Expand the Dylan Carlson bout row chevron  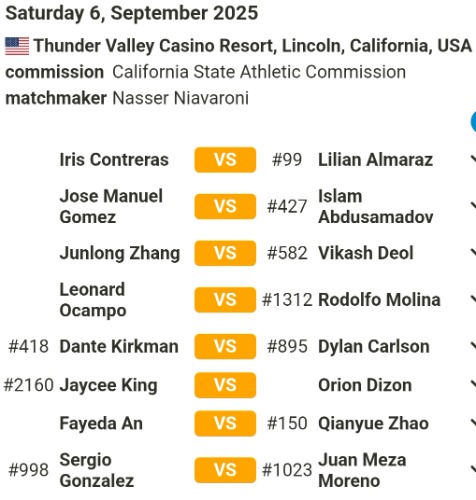(x=473, y=346)
